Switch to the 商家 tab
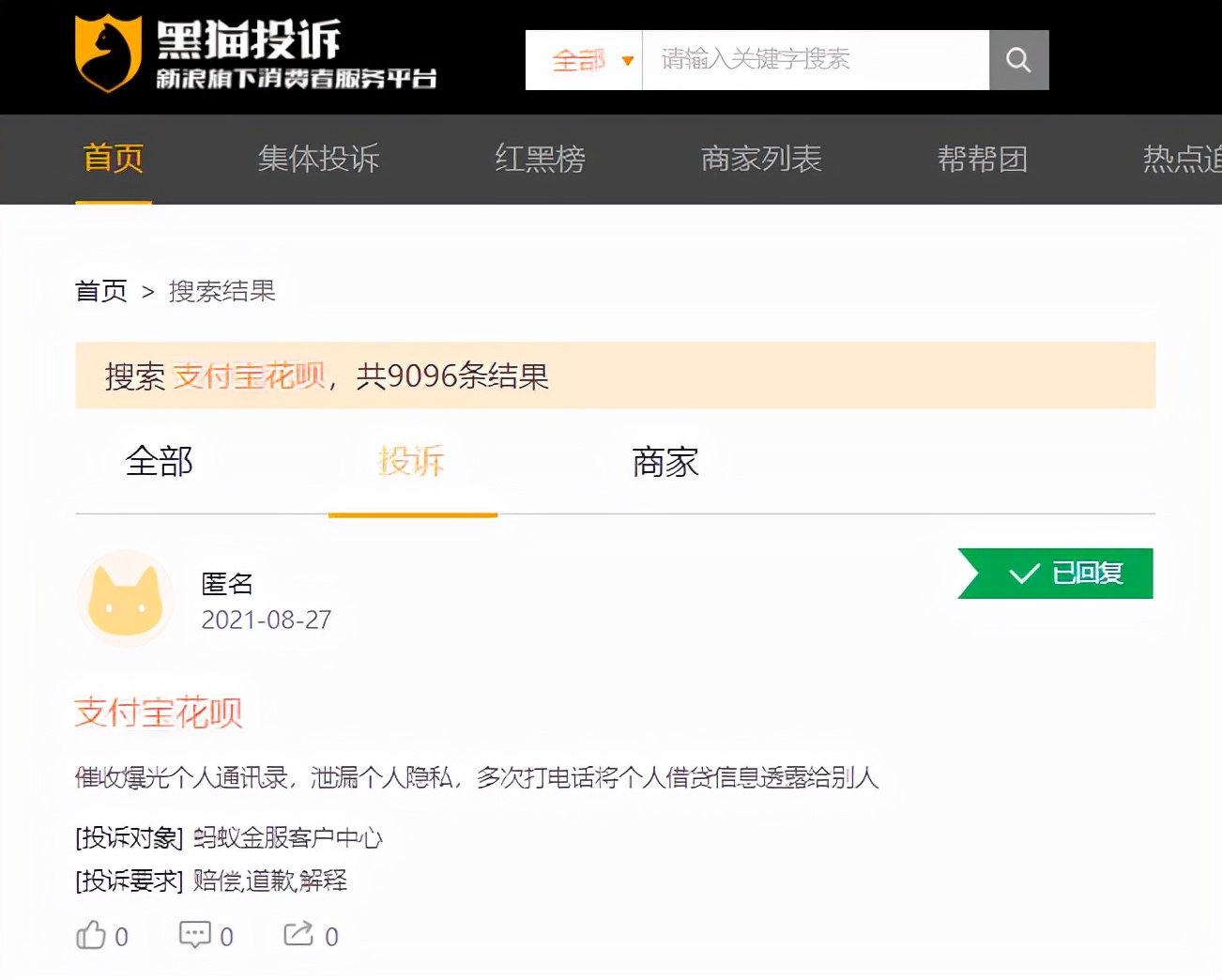 coord(664,462)
